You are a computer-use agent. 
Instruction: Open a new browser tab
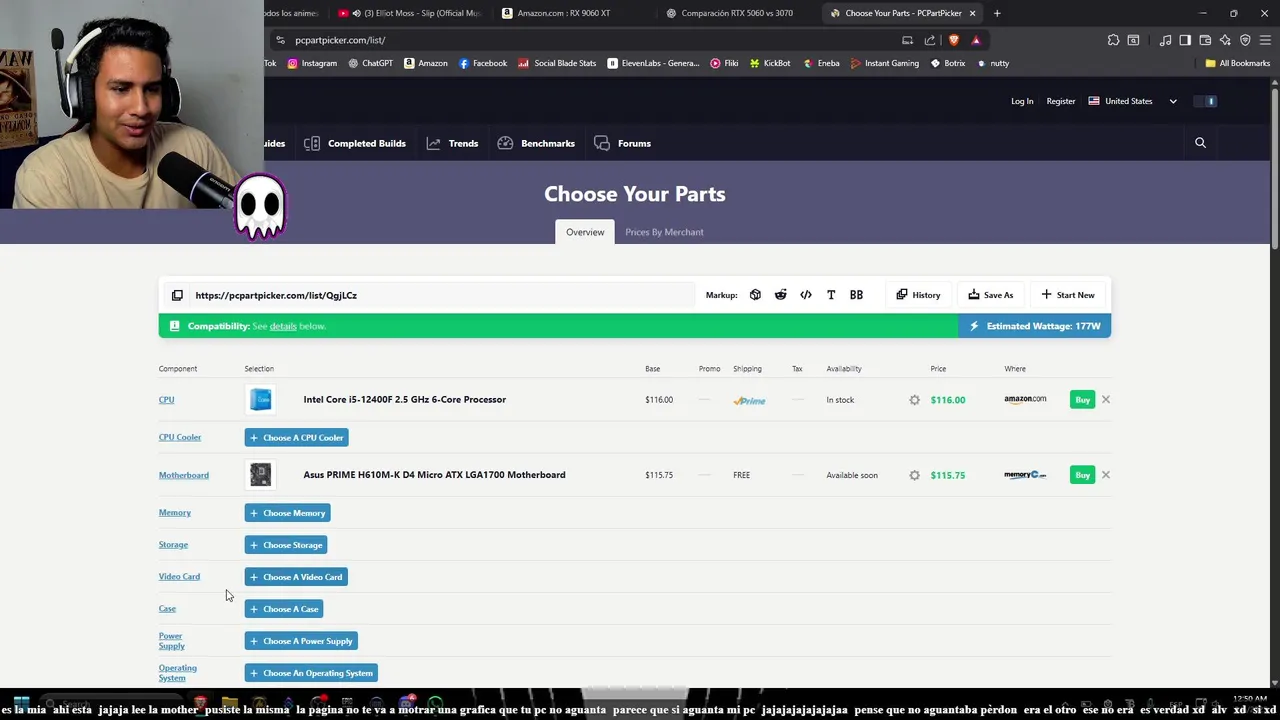click(997, 13)
